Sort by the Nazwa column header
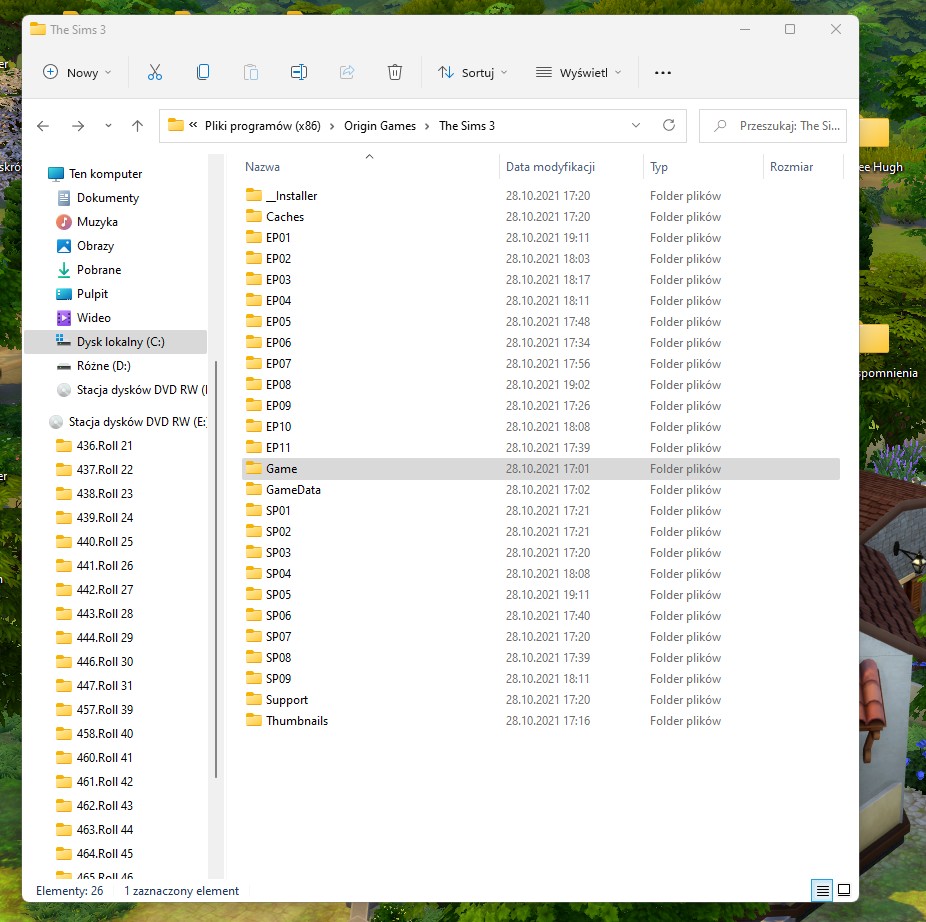This screenshot has height=922, width=926. point(262,167)
